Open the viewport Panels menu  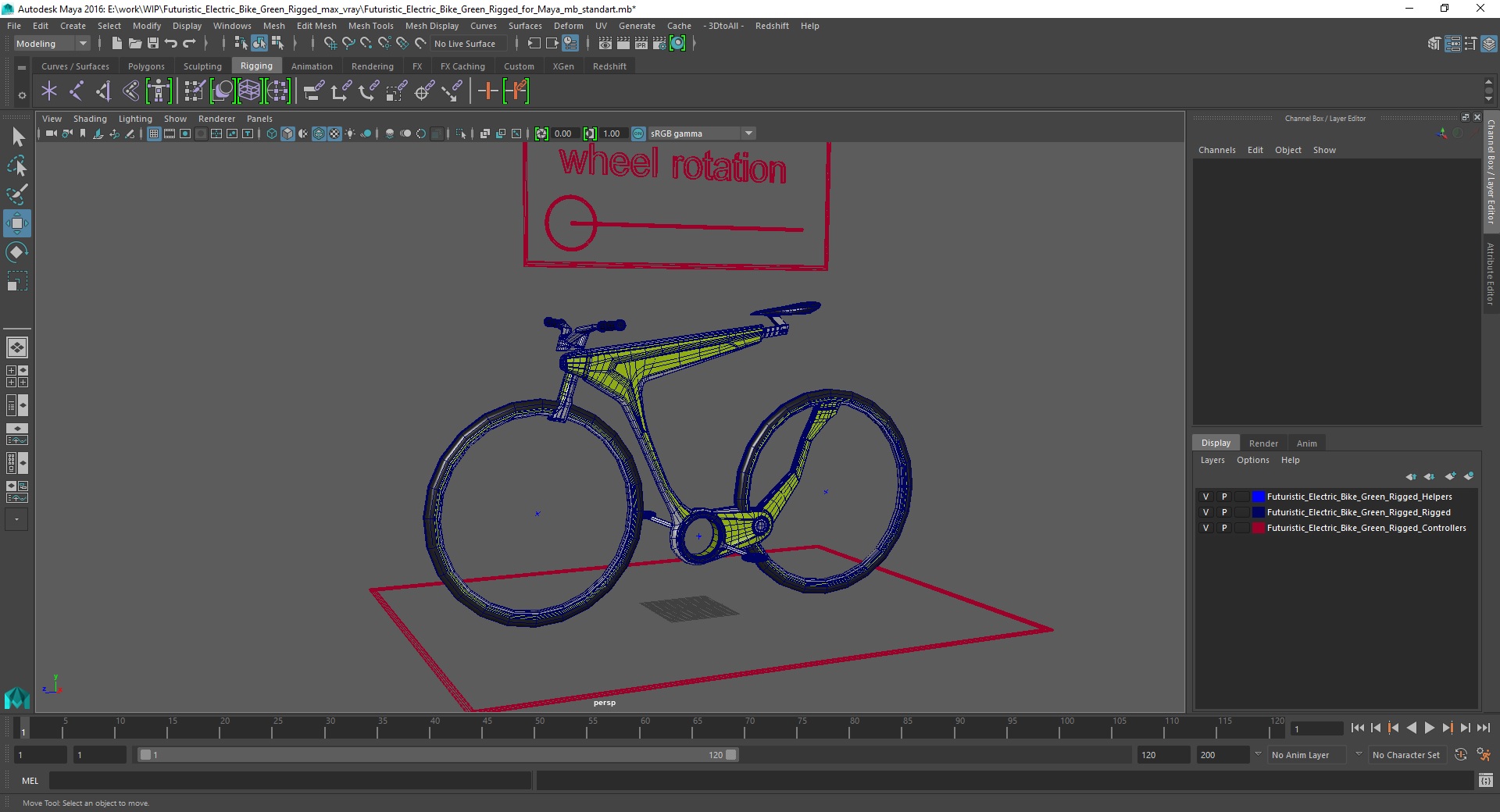[x=259, y=119]
